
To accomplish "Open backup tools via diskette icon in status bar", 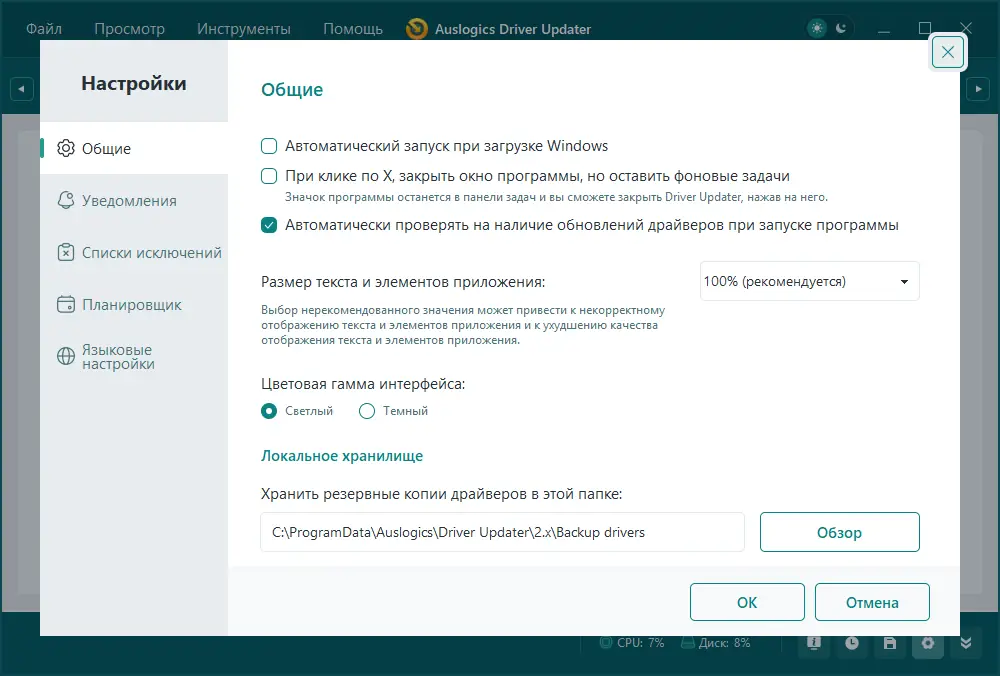I will (x=890, y=644).
